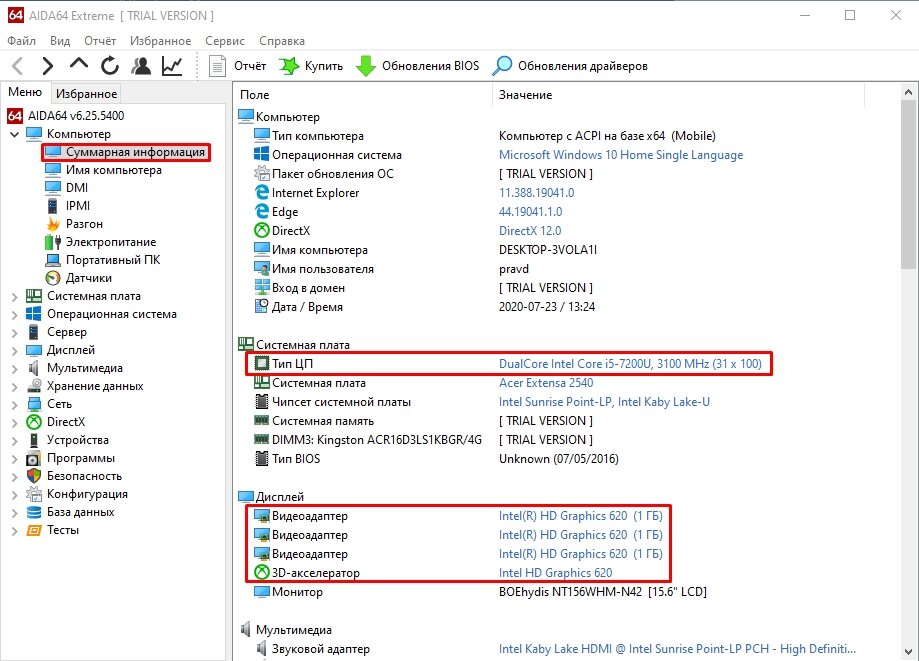Open 3D-акселератор Intel HD Graphics 620 link
919x661 pixels.
pyautogui.click(x=555, y=573)
